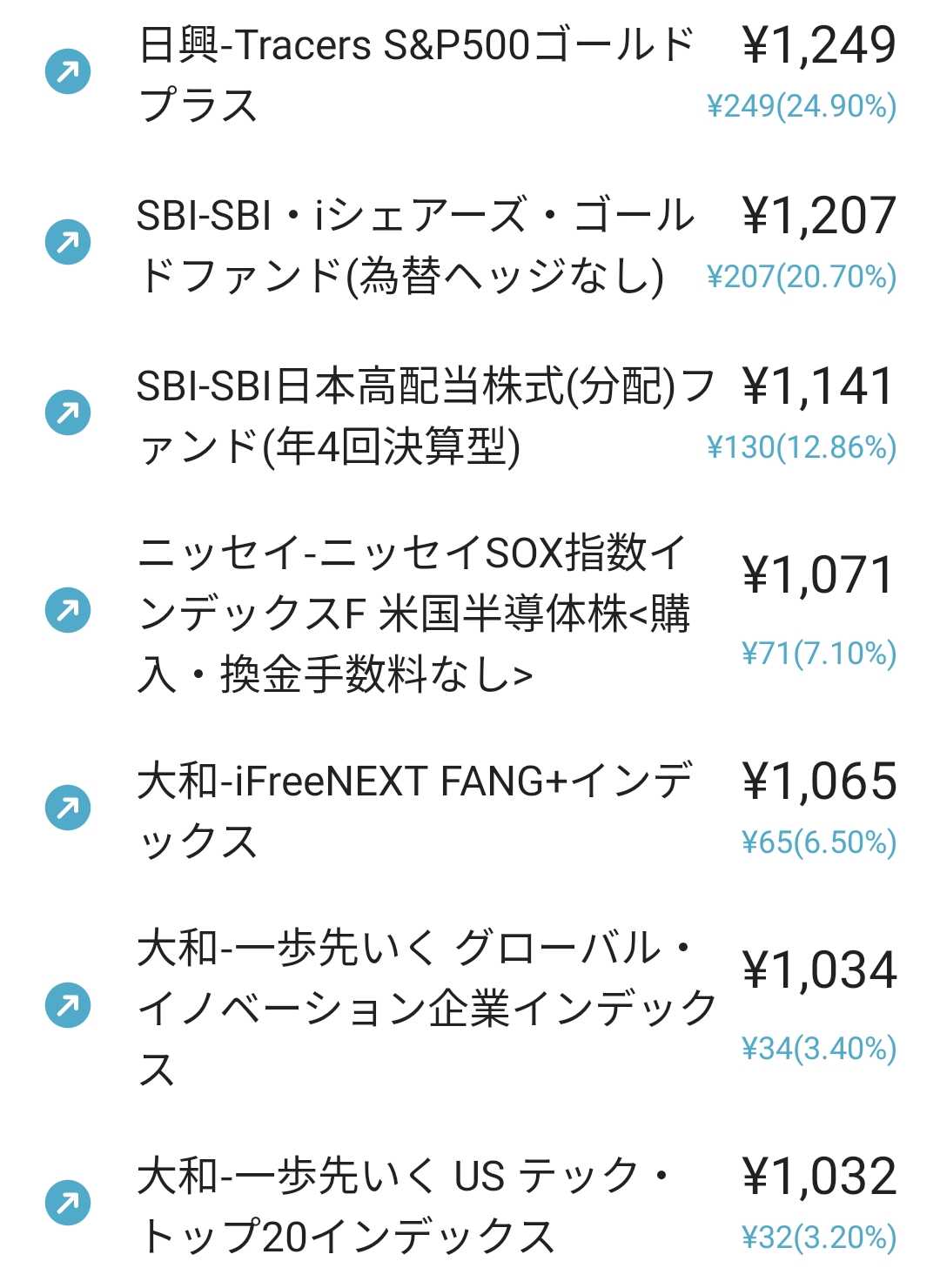Open 大和-一歩先いく グローバル・イノベーション企業インデックス
The image size is (940, 1288).
(426, 1008)
